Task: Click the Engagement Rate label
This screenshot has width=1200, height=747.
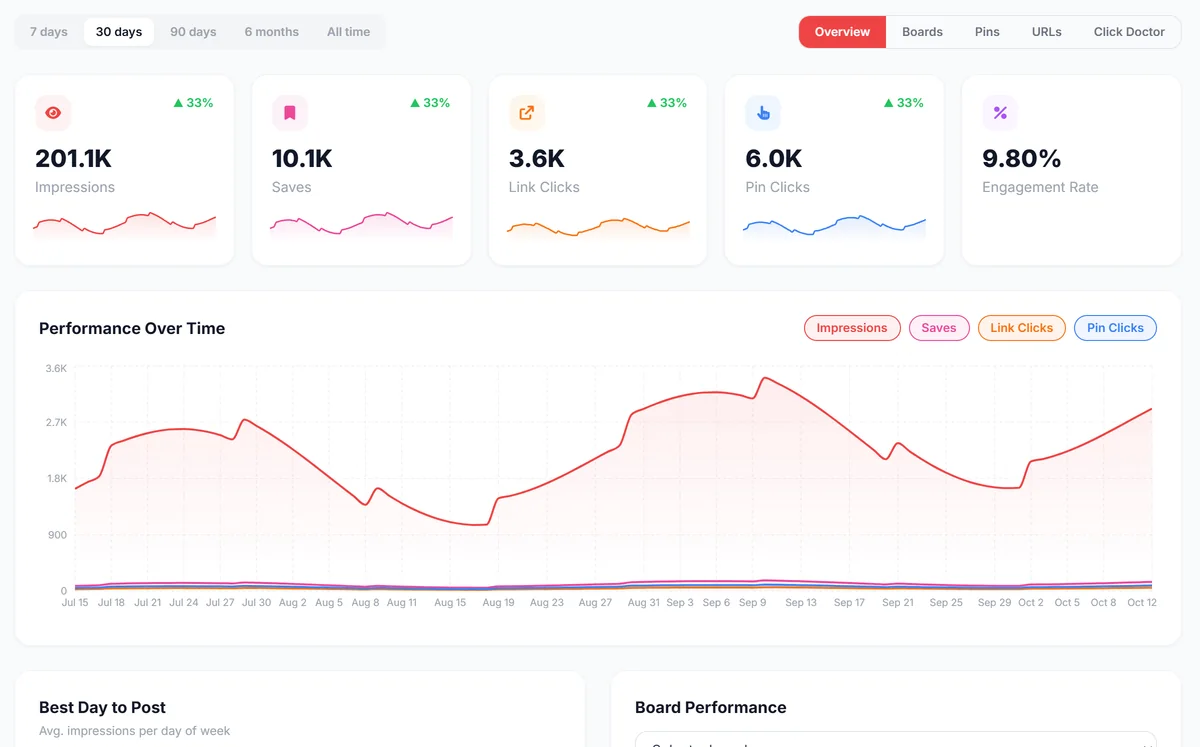Action: tap(1040, 187)
